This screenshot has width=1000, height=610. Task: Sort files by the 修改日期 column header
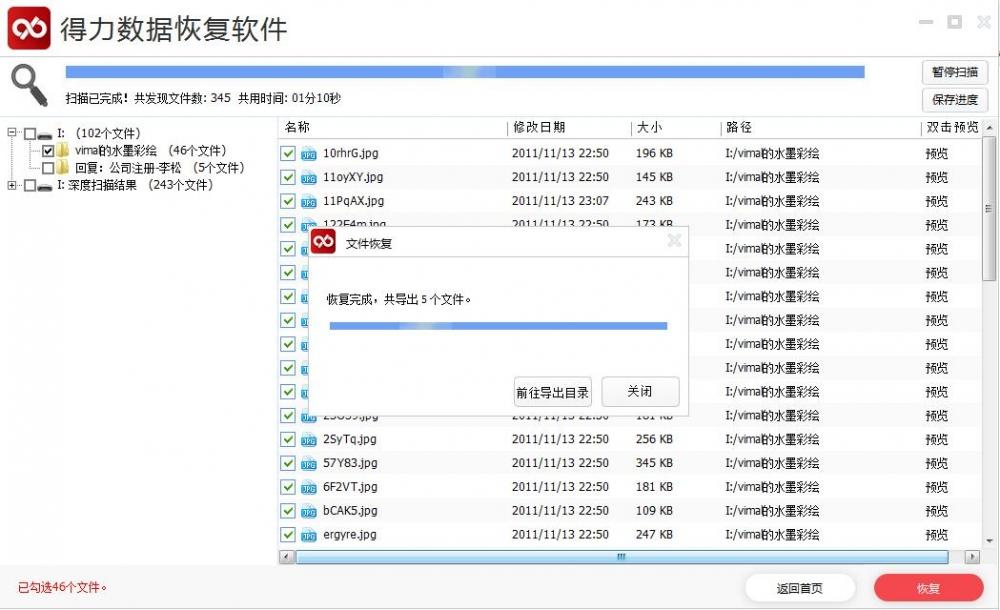[x=540, y=127]
